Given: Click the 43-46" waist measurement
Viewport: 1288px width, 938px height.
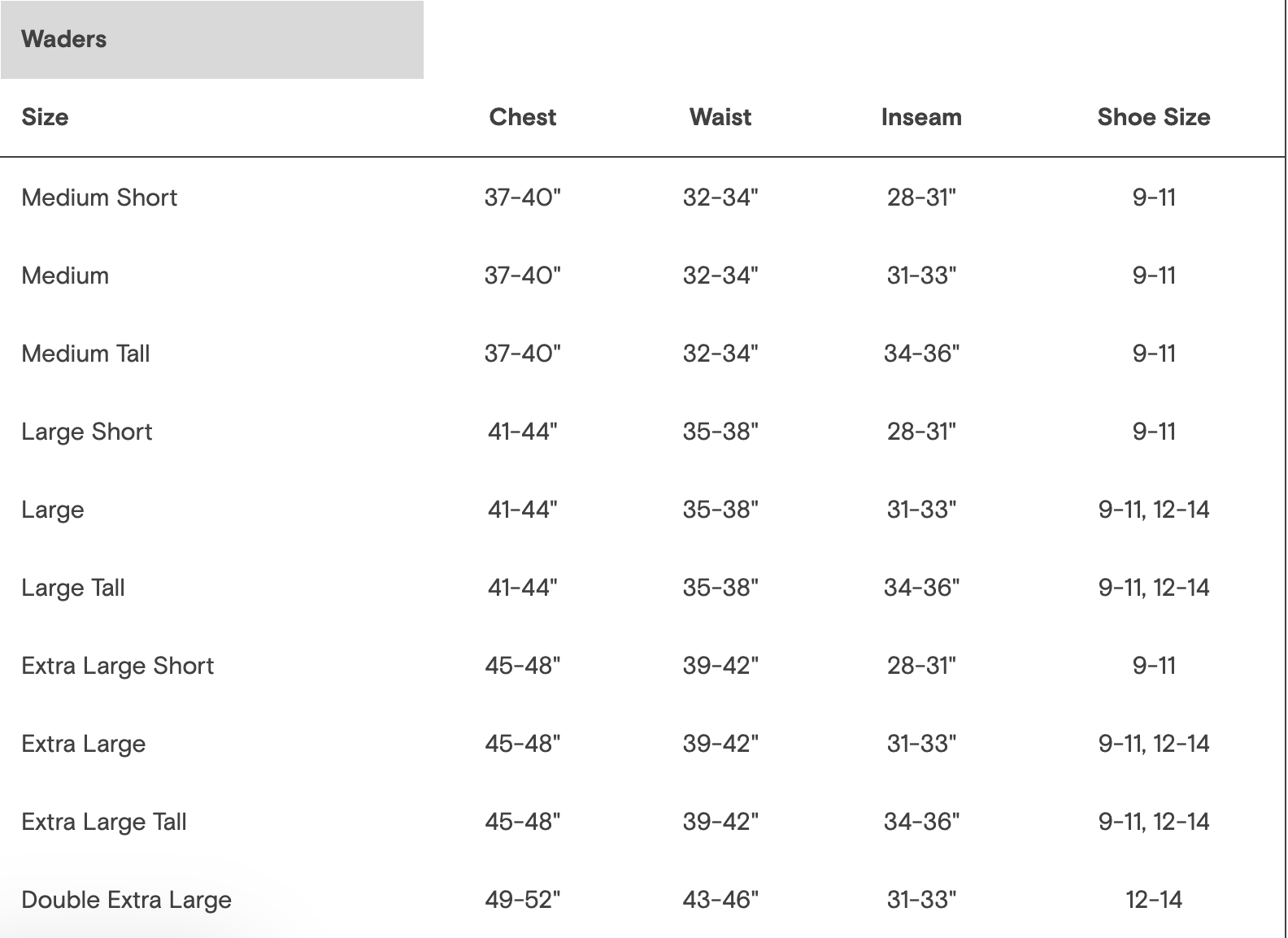Looking at the screenshot, I should pos(720,900).
